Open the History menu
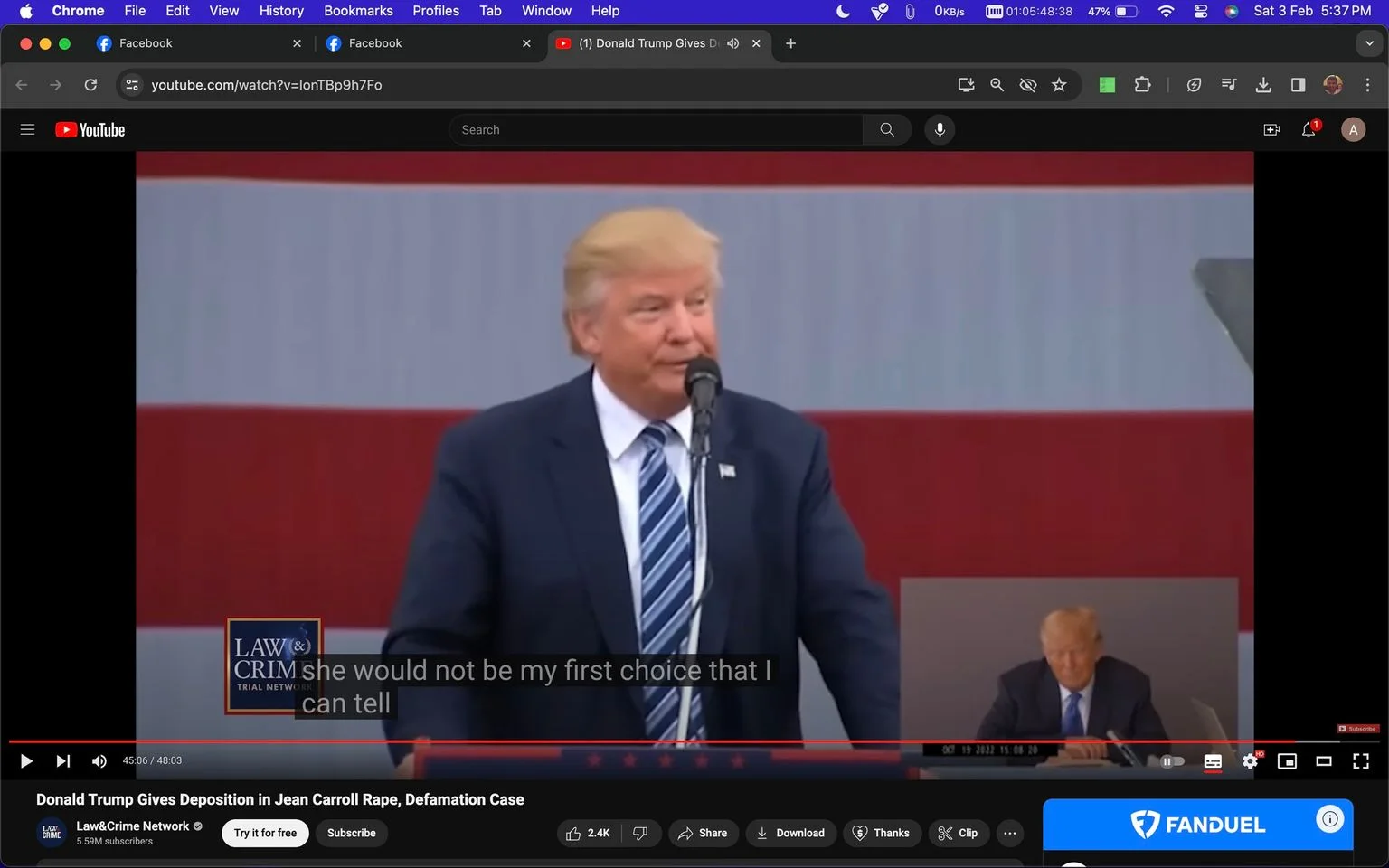The width and height of the screenshot is (1389, 868). point(281,11)
